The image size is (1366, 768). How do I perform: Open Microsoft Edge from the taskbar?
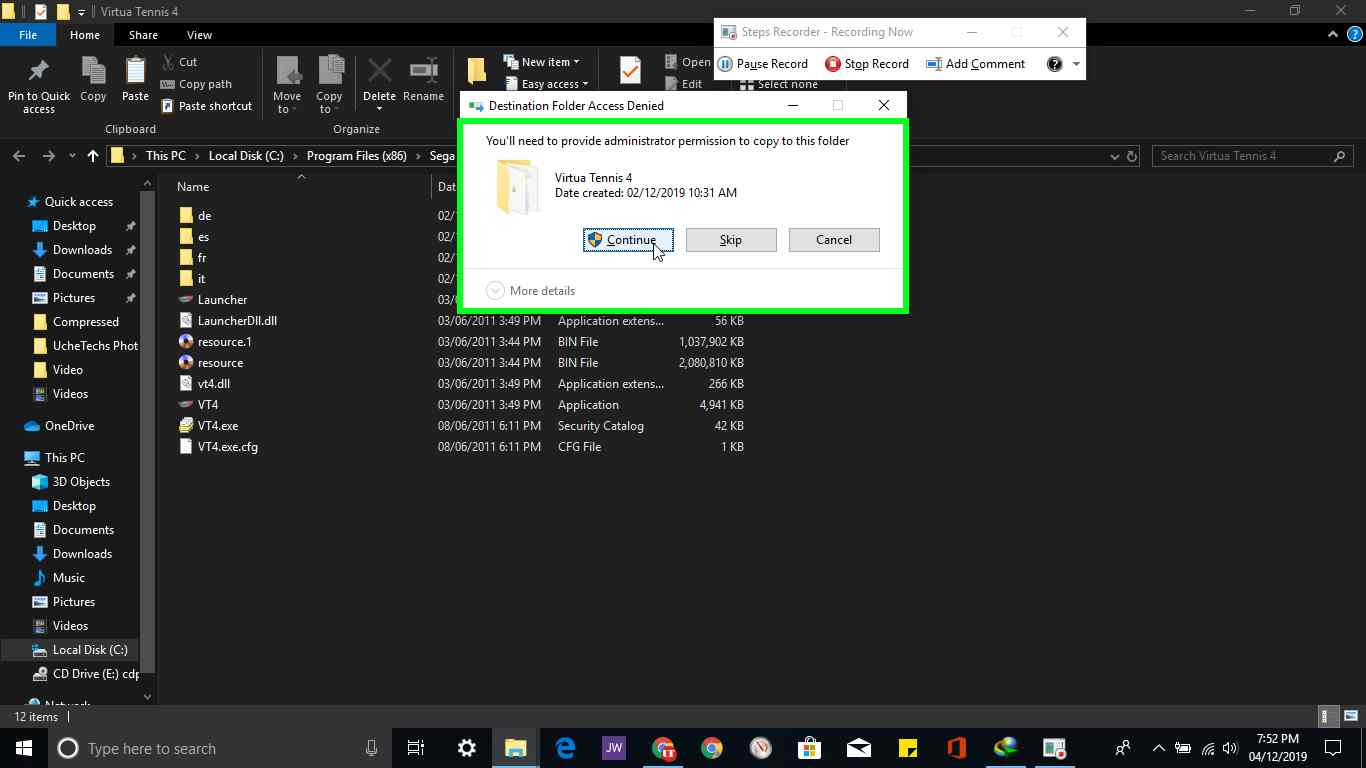point(565,748)
